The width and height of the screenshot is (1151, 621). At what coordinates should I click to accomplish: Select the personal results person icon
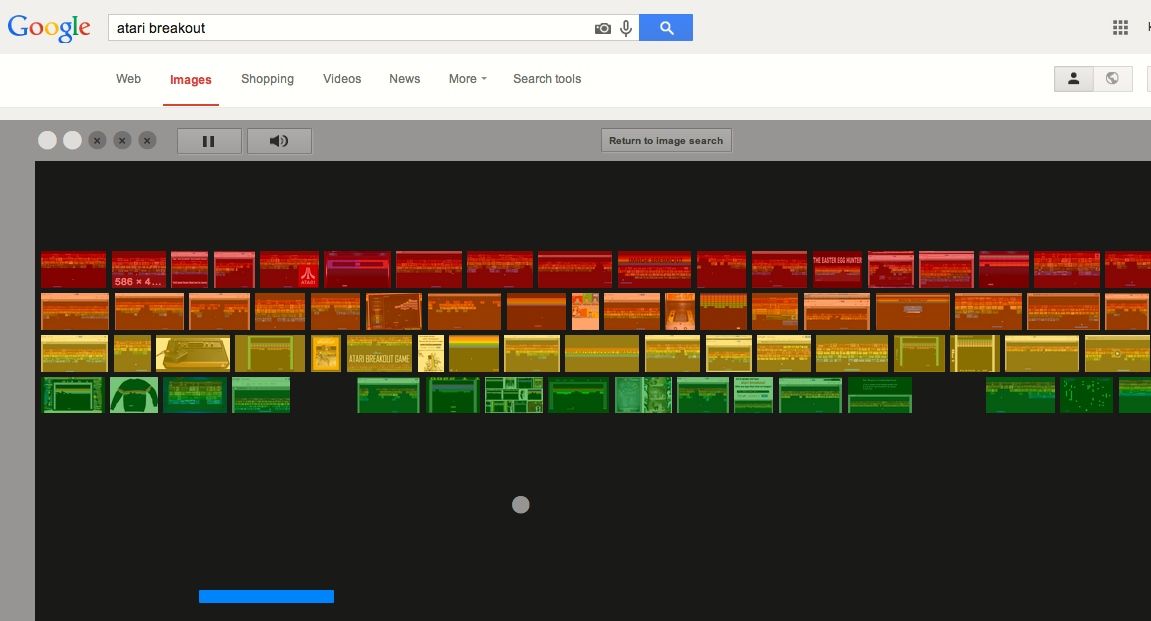pyautogui.click(x=1073, y=79)
